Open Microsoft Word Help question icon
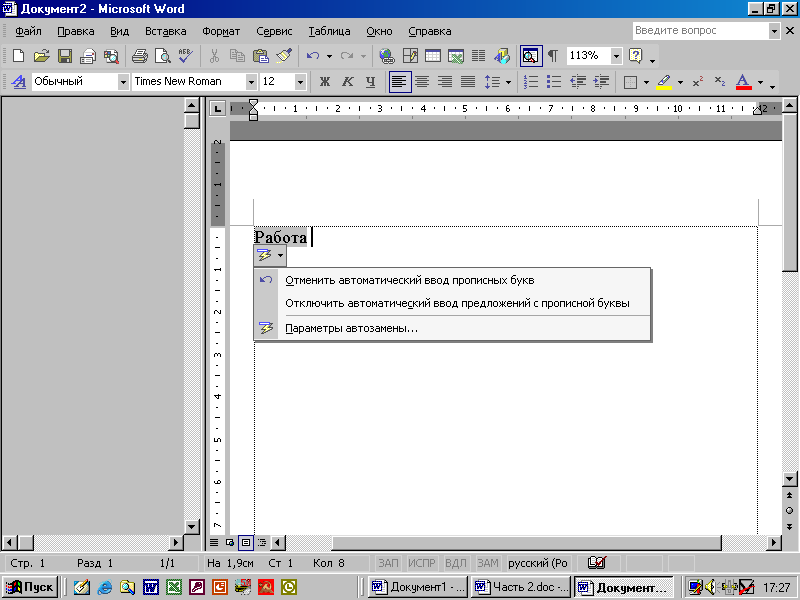Screen dimensions: 800x600 (x=636, y=56)
